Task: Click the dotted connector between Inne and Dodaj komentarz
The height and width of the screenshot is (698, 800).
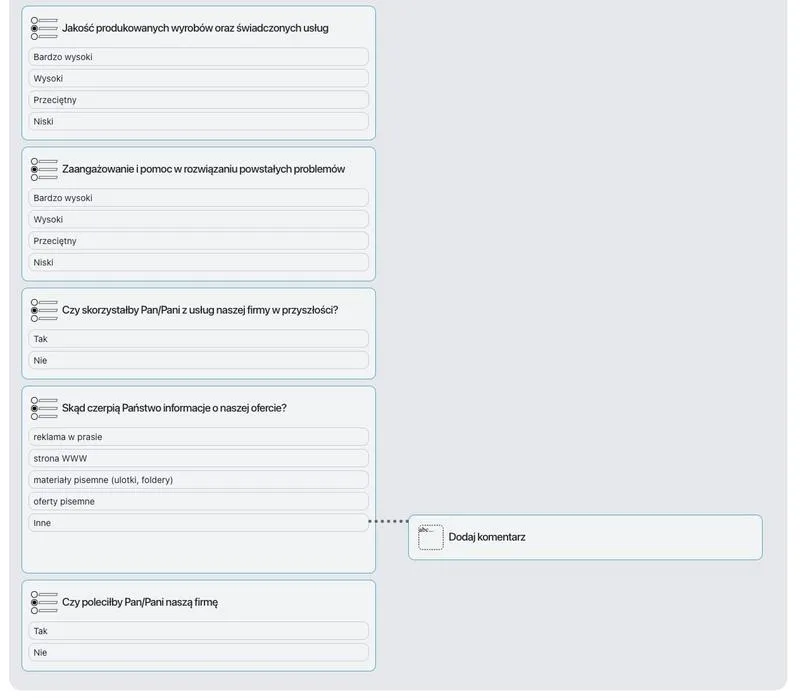Action: pyautogui.click(x=388, y=521)
